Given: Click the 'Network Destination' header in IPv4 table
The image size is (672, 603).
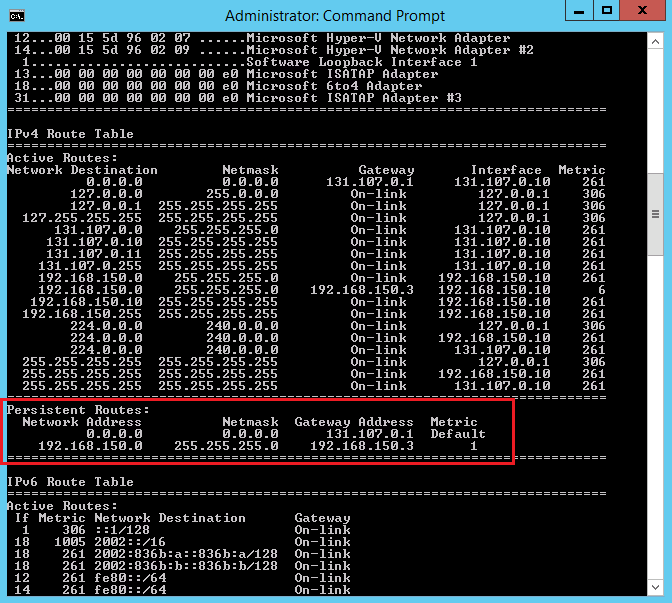Looking at the screenshot, I should click(x=82, y=170).
